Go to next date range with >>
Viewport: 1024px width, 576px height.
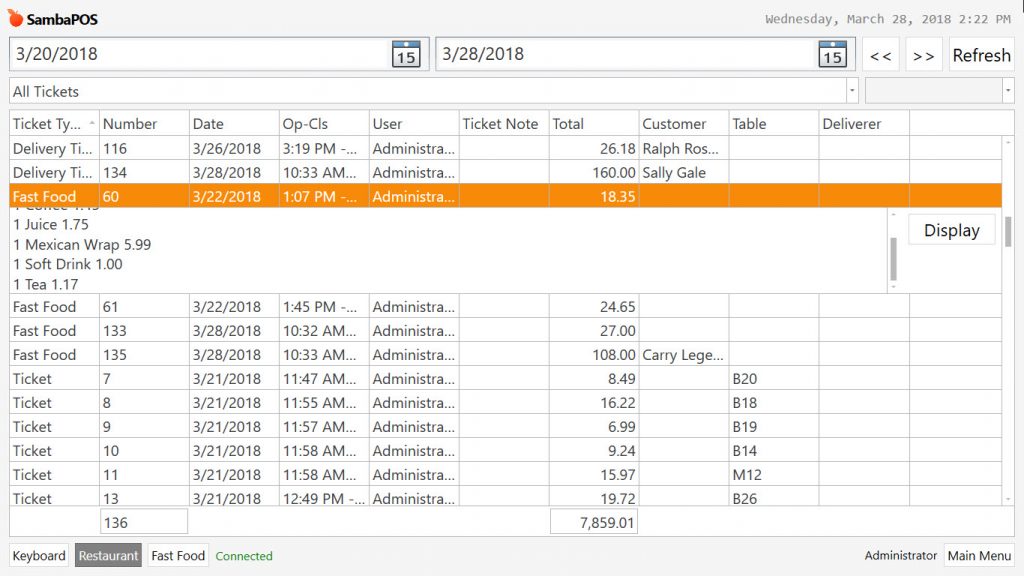(x=923, y=56)
